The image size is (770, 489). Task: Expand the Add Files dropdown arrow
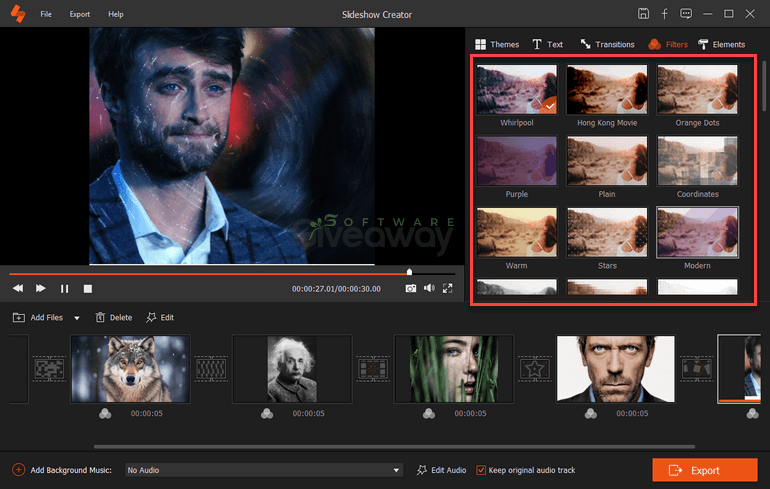(x=77, y=318)
